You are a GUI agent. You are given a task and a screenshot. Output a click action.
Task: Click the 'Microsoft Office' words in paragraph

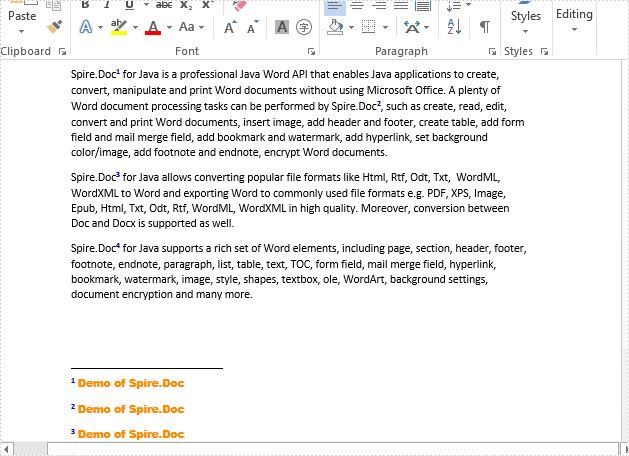[x=405, y=90]
